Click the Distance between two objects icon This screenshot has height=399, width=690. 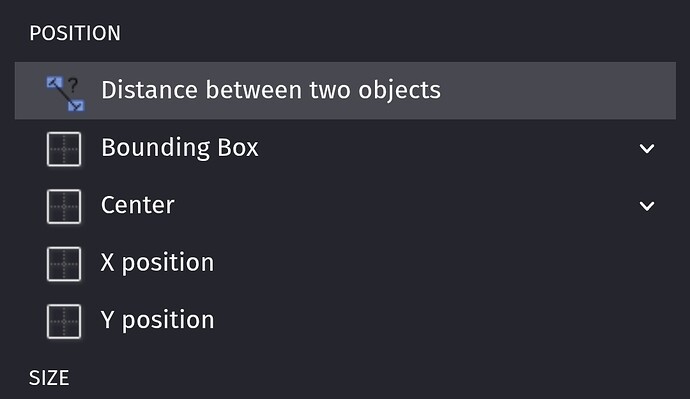click(65, 93)
